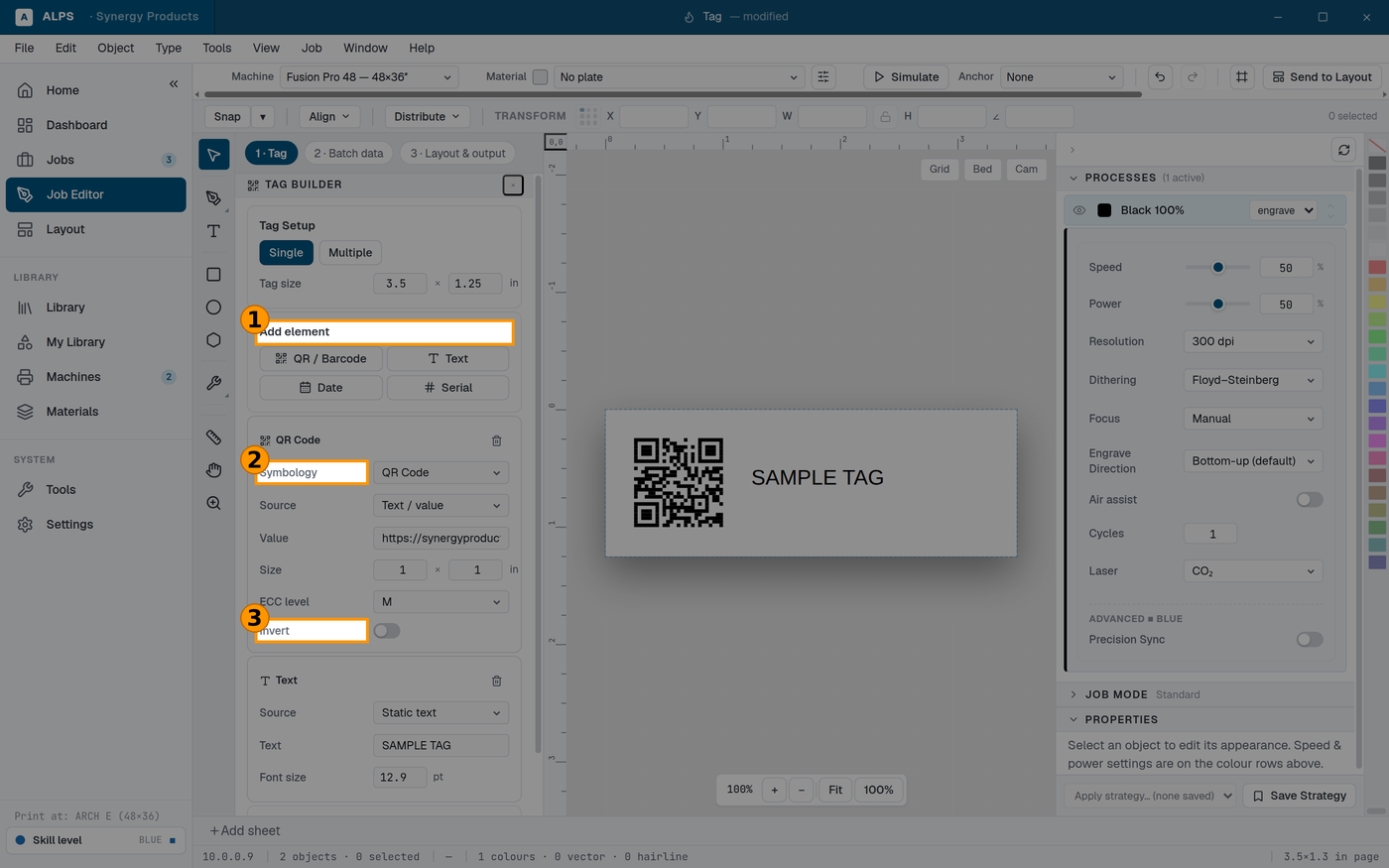Select Multiple tag setup option

[350, 253]
